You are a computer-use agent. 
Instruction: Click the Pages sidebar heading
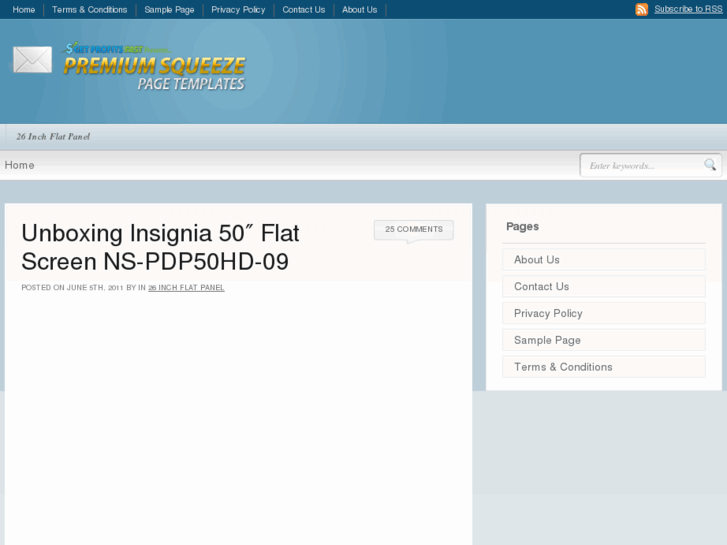pyautogui.click(x=523, y=227)
